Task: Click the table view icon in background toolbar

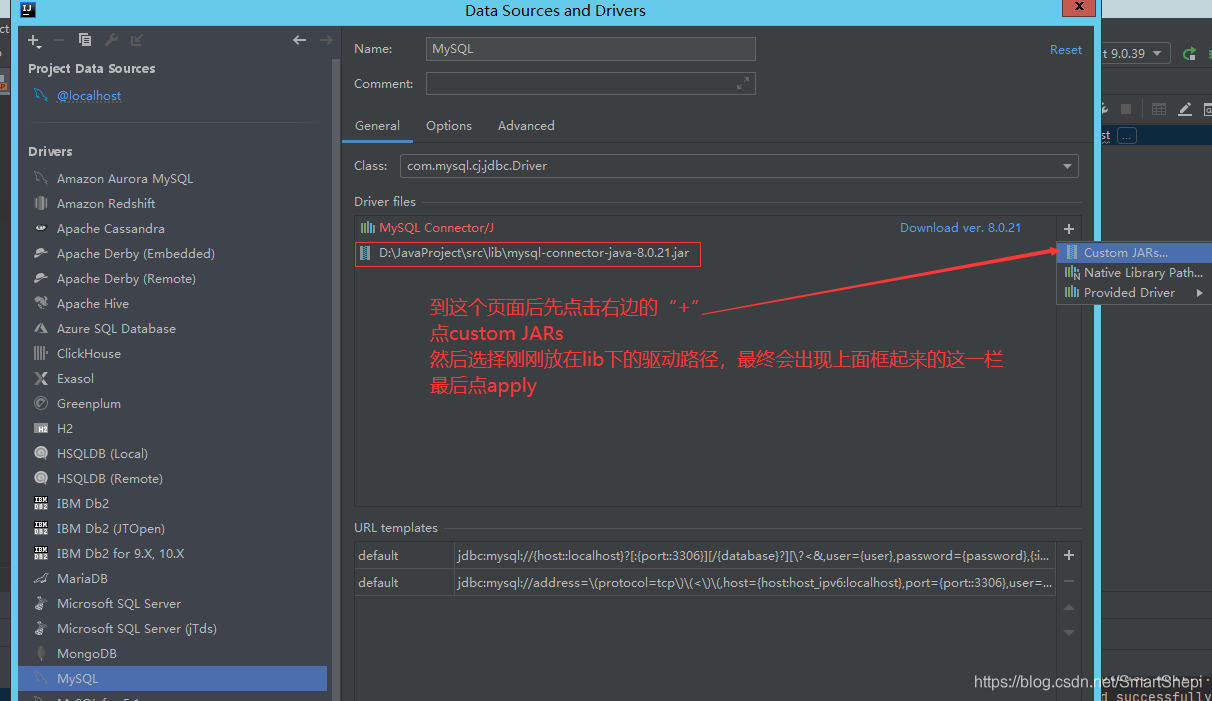Action: pyautogui.click(x=1159, y=109)
